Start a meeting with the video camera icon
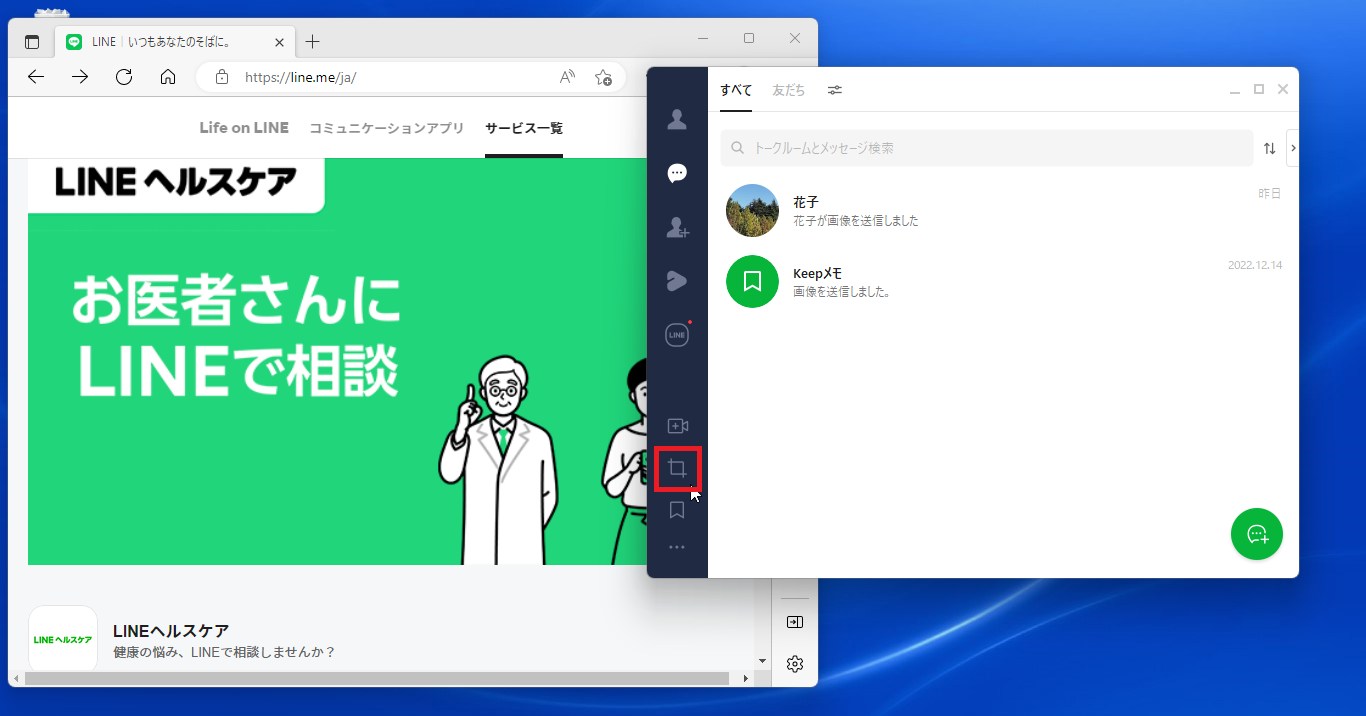The height and width of the screenshot is (716, 1366). pyautogui.click(x=677, y=424)
